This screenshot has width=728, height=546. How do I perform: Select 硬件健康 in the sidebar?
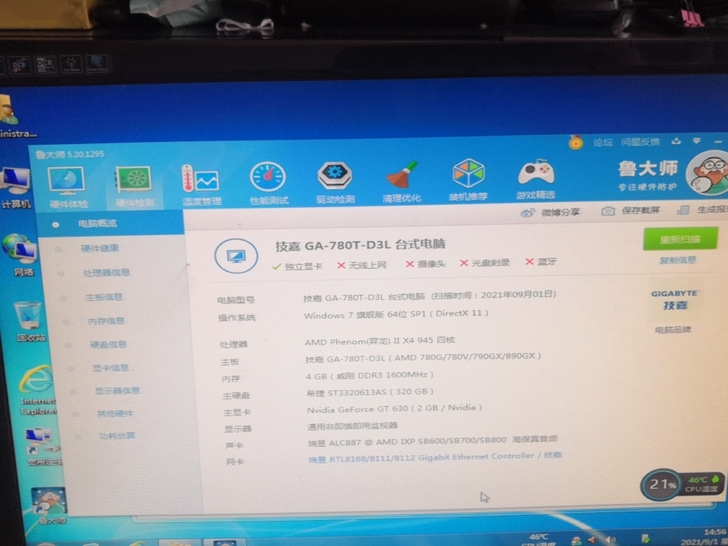pos(100,248)
